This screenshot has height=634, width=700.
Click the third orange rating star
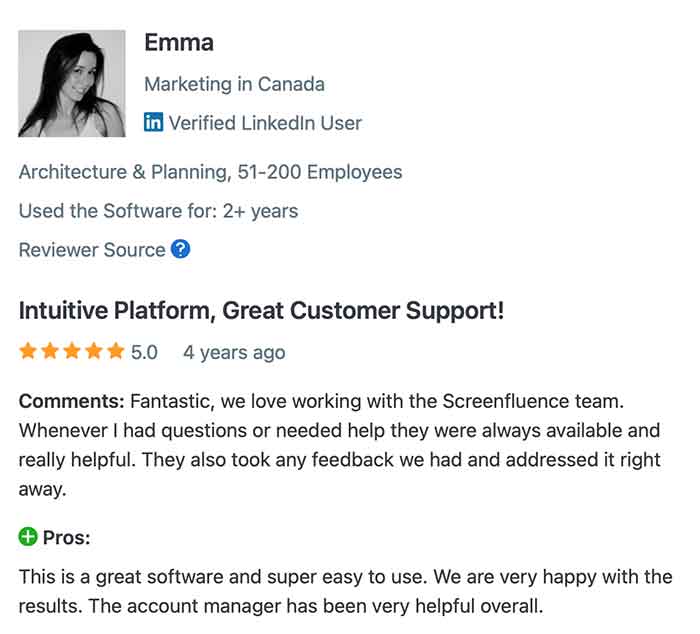[x=72, y=351]
